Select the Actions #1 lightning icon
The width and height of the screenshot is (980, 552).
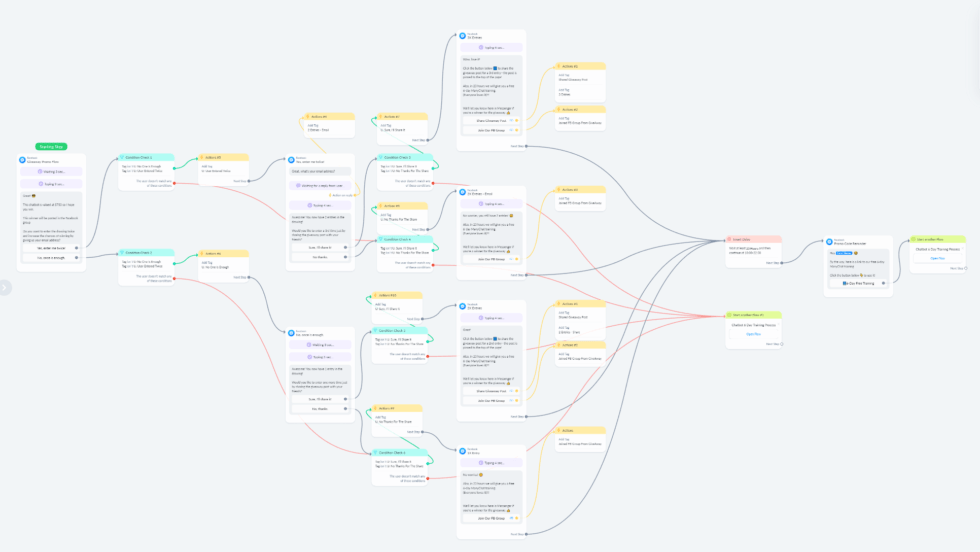click(x=559, y=66)
